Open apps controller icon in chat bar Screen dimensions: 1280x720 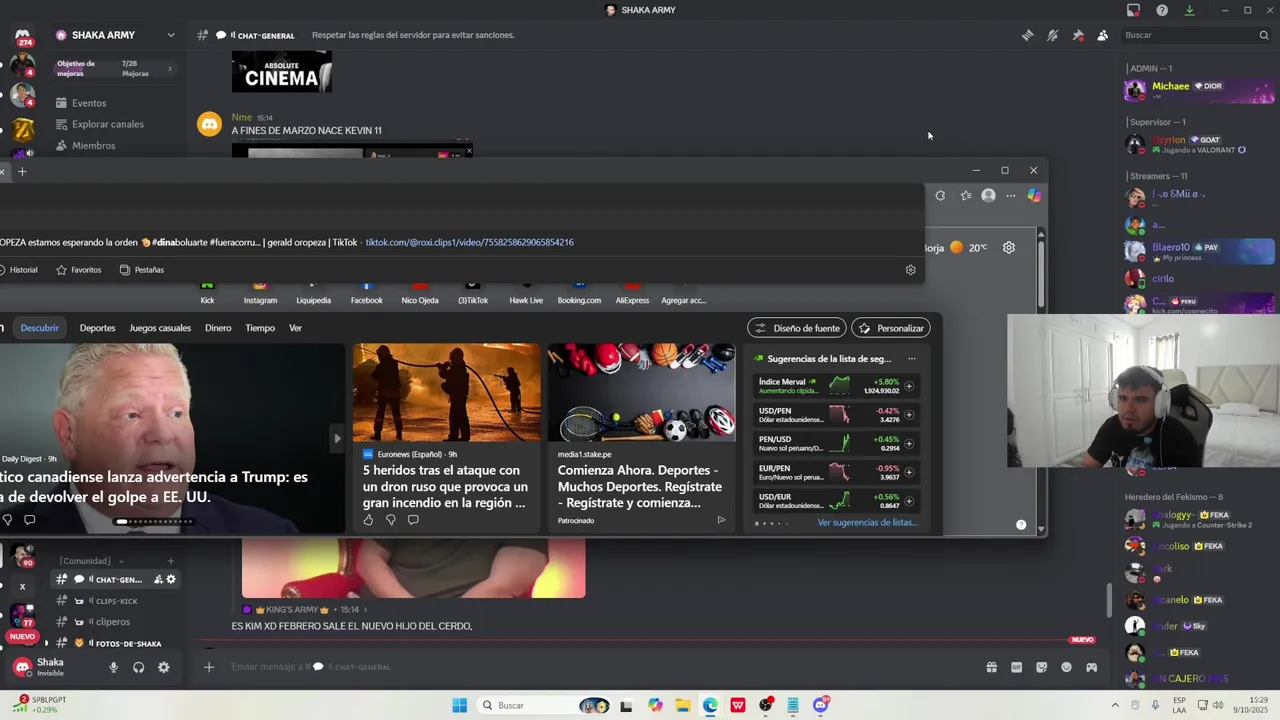click(1091, 667)
